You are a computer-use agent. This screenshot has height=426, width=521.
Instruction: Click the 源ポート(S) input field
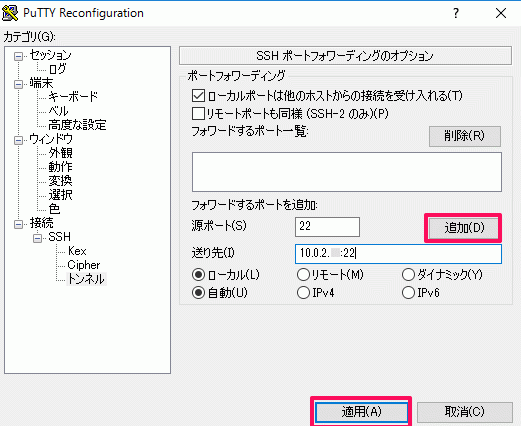click(x=327, y=227)
